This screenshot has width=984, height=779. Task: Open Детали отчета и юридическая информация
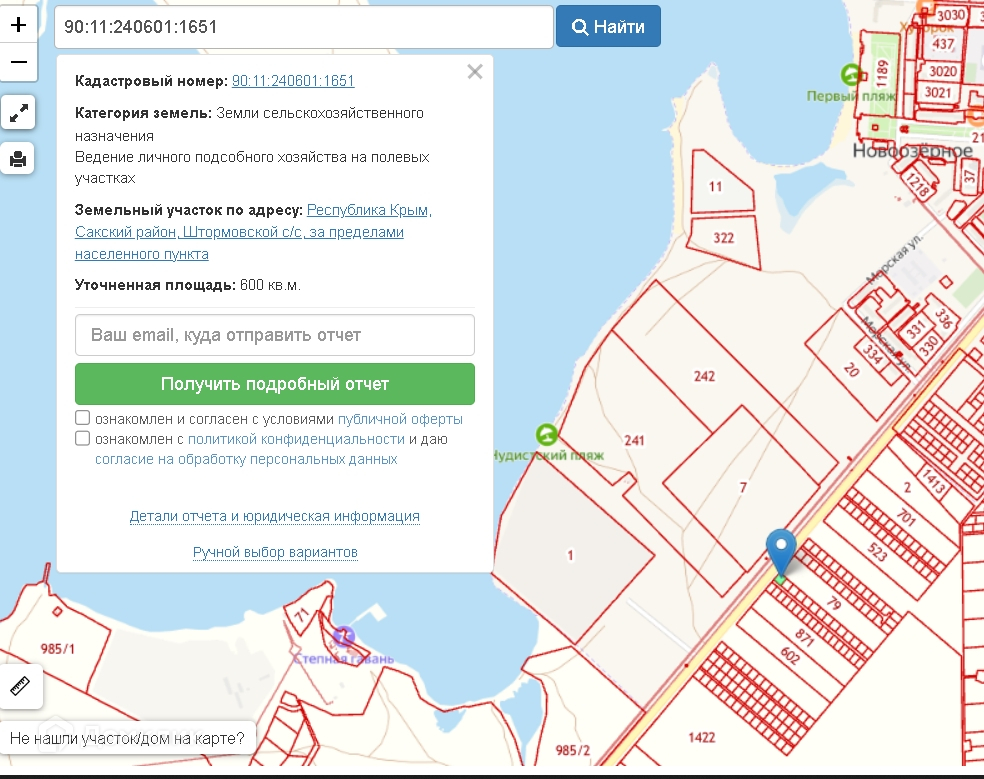pos(275,516)
